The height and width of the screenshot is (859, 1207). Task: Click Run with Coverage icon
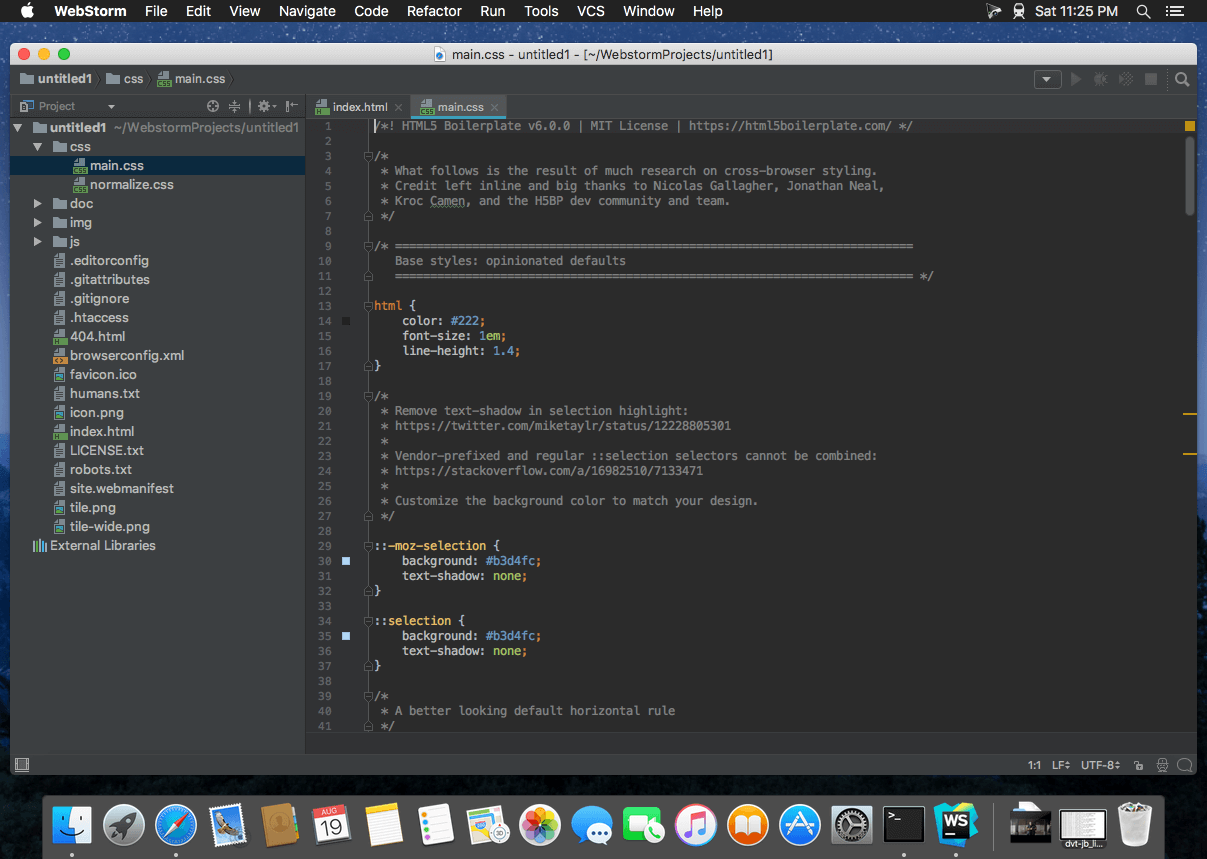point(1126,79)
